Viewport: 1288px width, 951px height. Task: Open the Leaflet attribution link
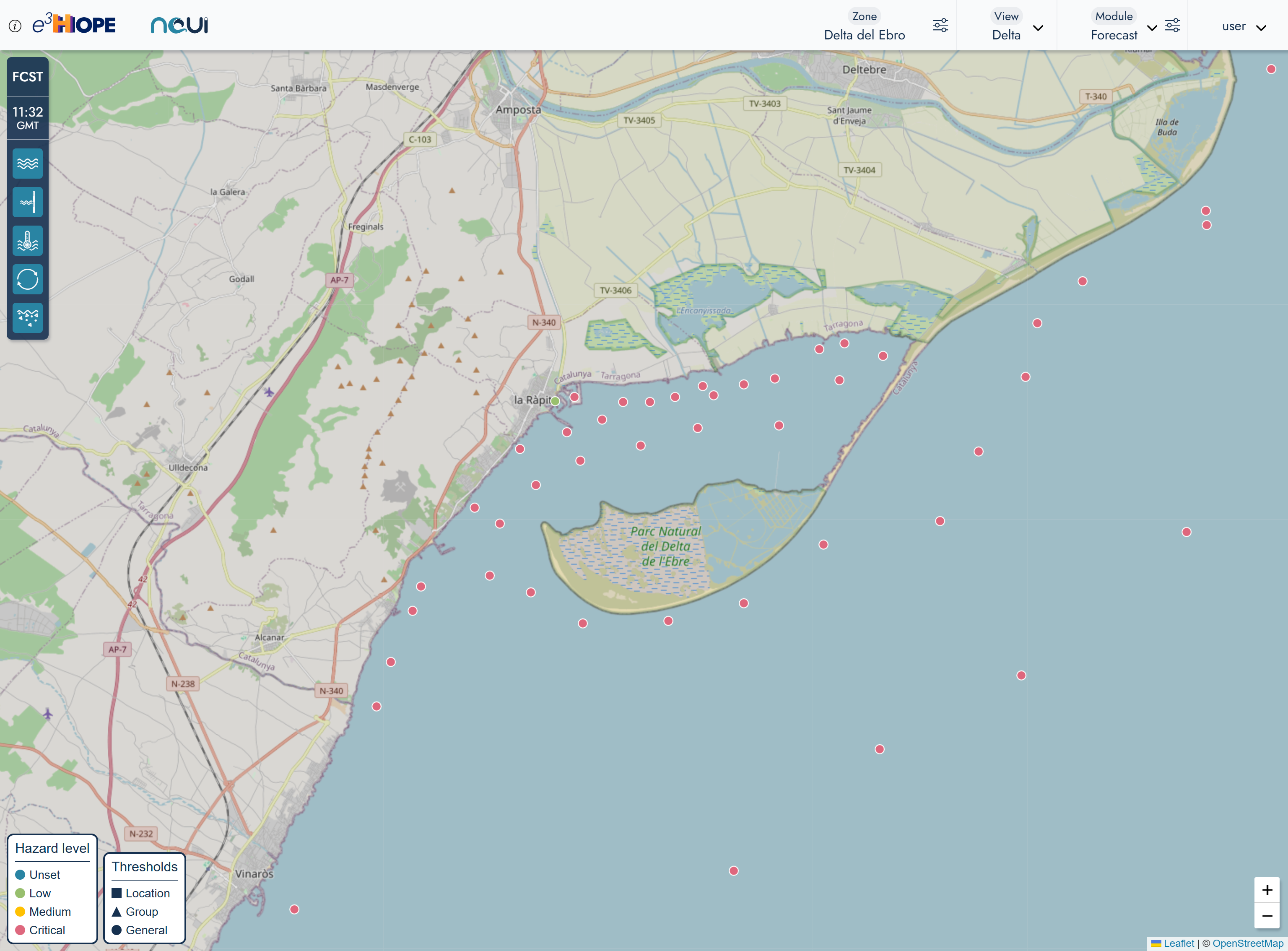coord(1178,943)
